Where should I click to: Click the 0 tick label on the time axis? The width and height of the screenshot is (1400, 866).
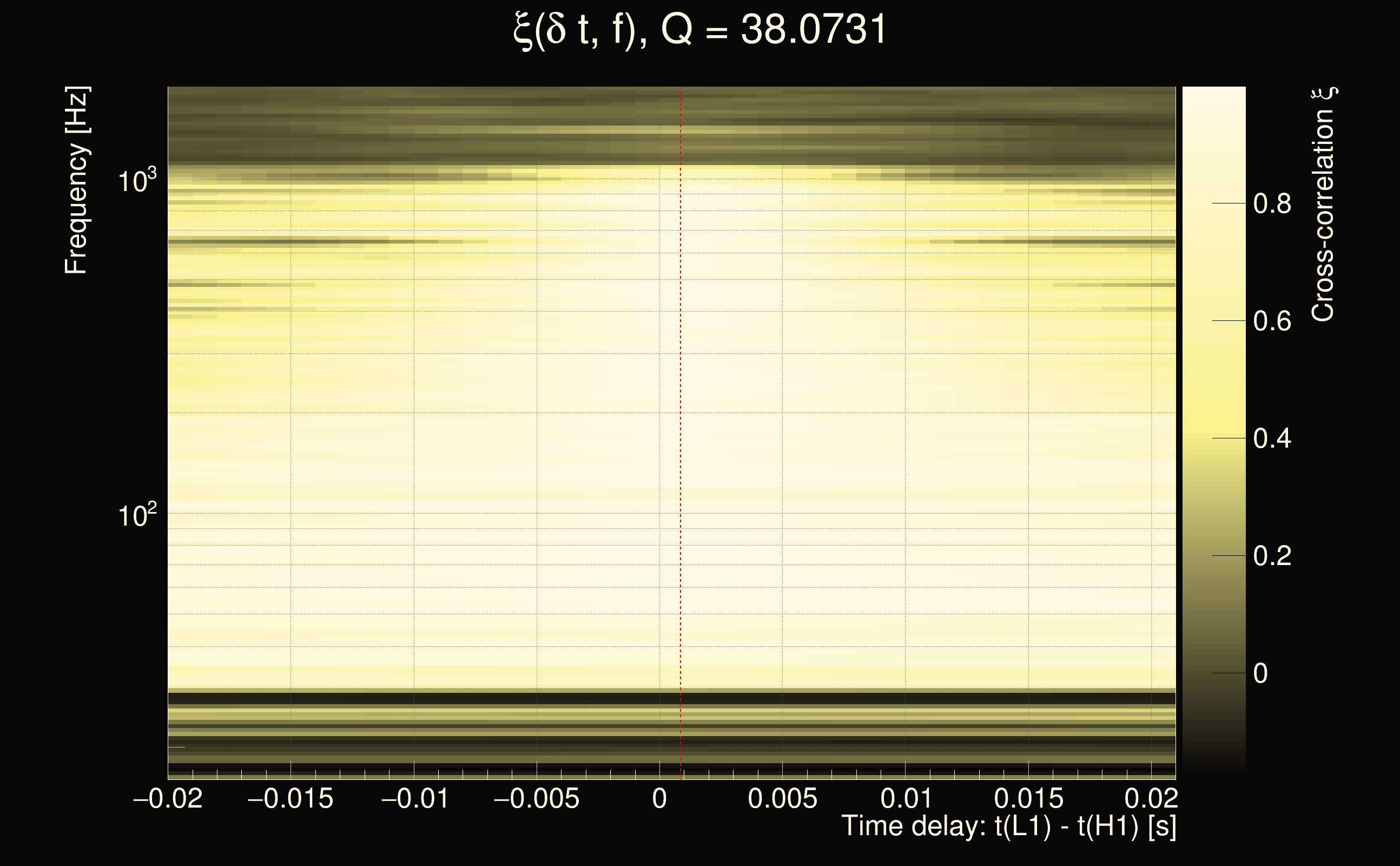(659, 798)
